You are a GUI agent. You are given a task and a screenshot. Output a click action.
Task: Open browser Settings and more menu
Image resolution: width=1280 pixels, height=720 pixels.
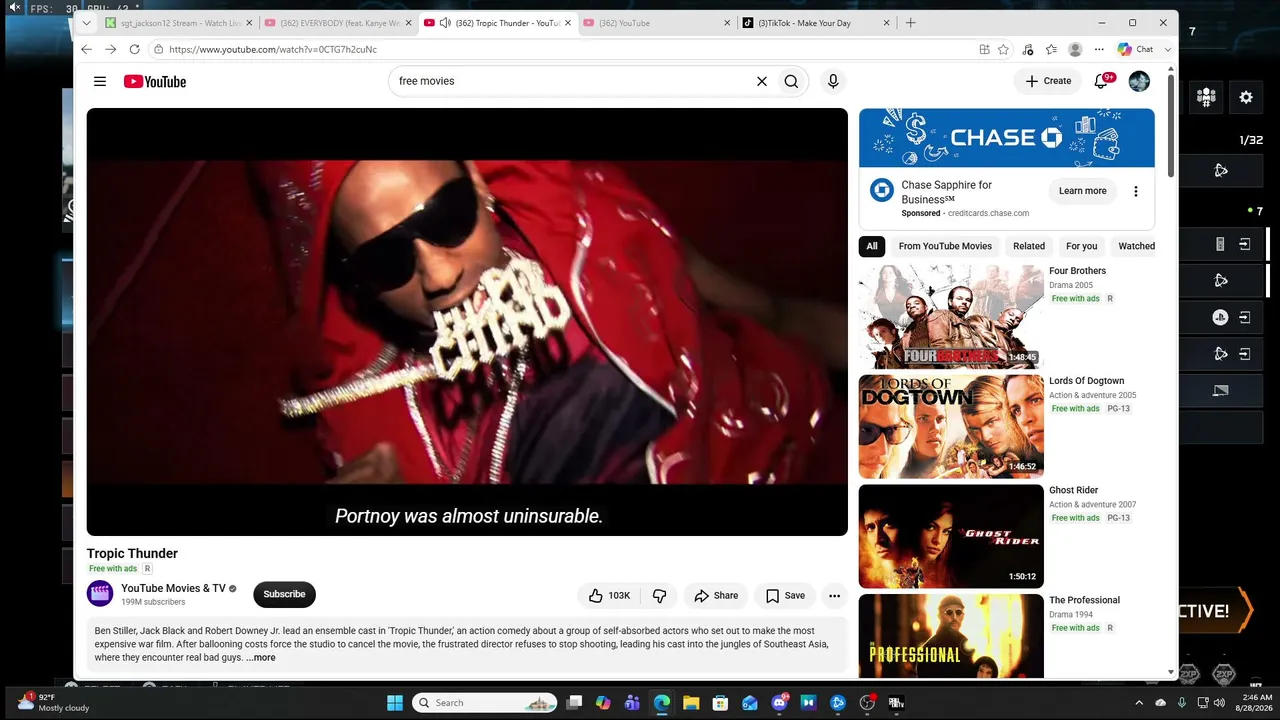coord(1099,49)
